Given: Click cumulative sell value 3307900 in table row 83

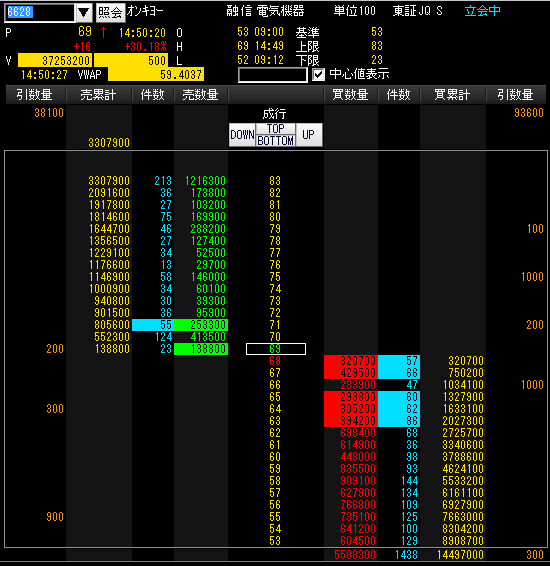Looking at the screenshot, I should (109, 181).
